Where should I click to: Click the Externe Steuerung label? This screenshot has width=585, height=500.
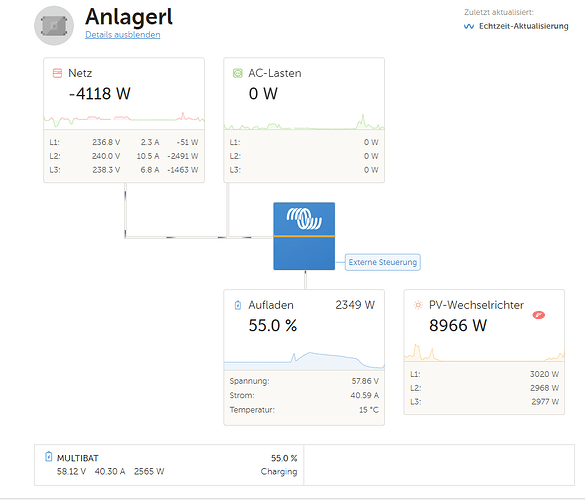(x=383, y=262)
